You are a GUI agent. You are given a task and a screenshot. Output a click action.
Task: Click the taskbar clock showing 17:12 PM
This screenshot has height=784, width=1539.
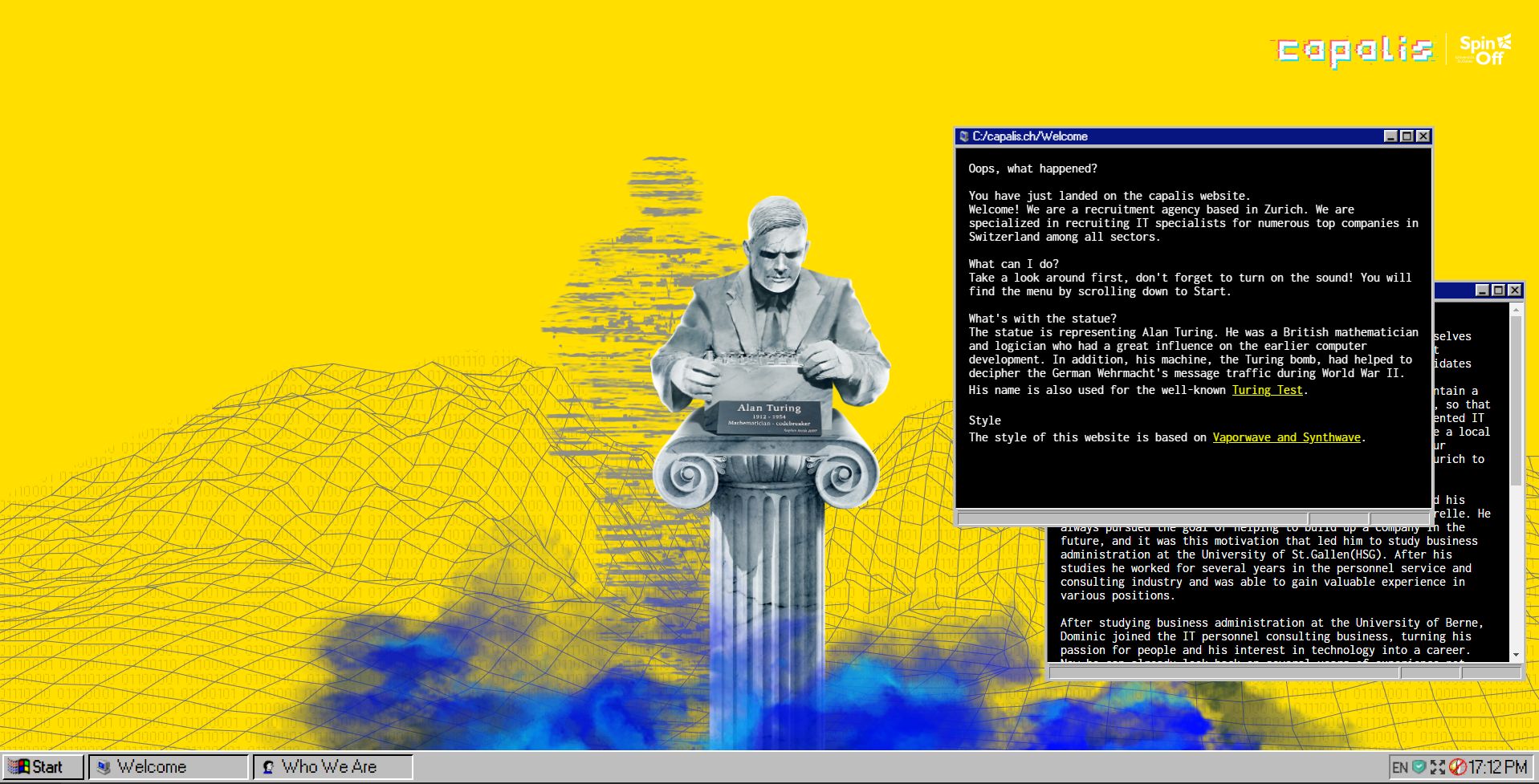click(1498, 767)
